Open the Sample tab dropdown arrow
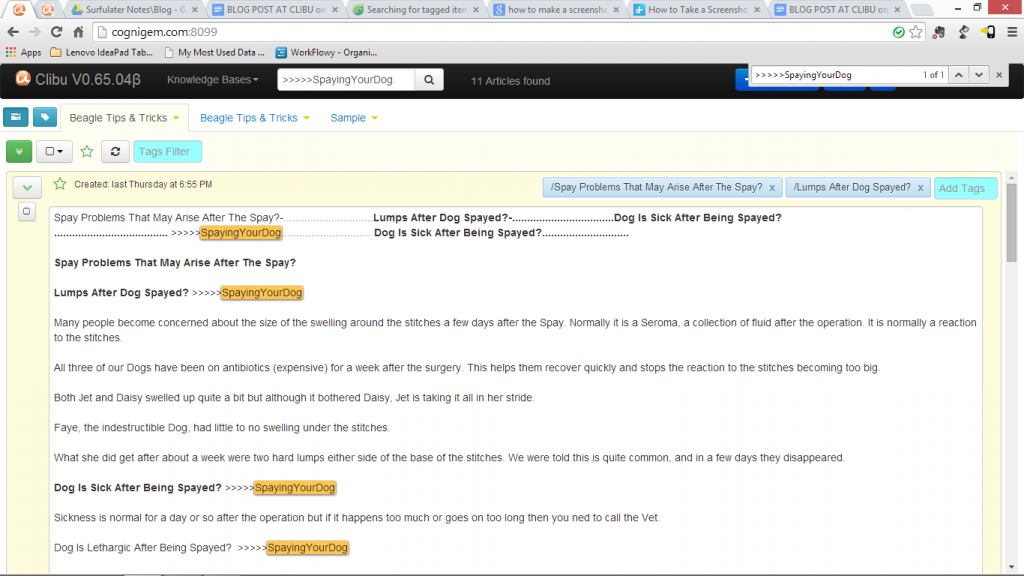The height and width of the screenshot is (576, 1024). 375,118
